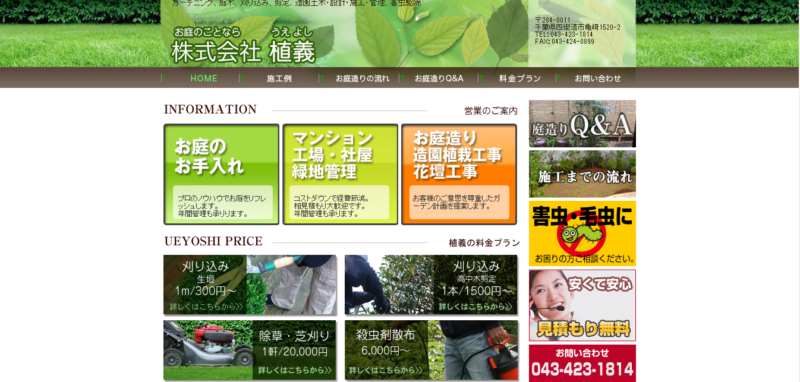Select お庭造りQ&A in the nav bar
This screenshot has width=800, height=382.
[x=439, y=79]
